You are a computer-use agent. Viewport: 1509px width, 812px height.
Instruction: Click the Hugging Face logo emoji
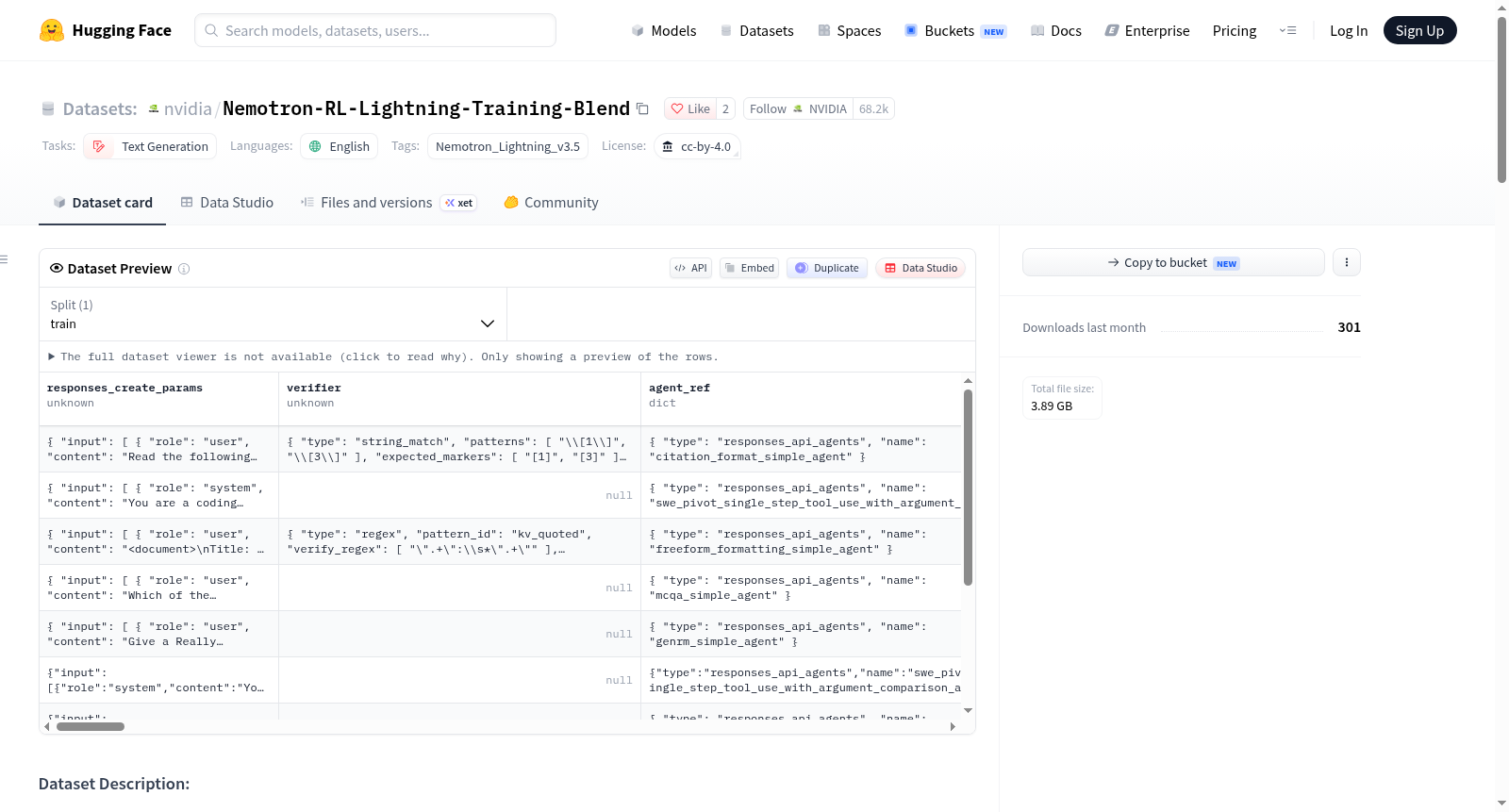[51, 30]
